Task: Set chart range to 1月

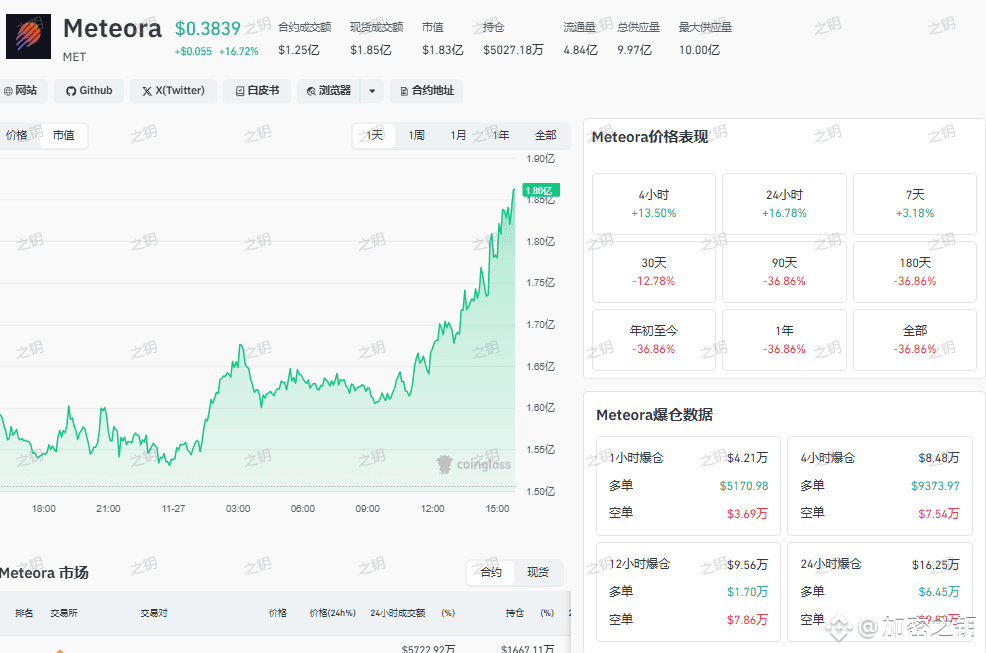Action: (458, 135)
